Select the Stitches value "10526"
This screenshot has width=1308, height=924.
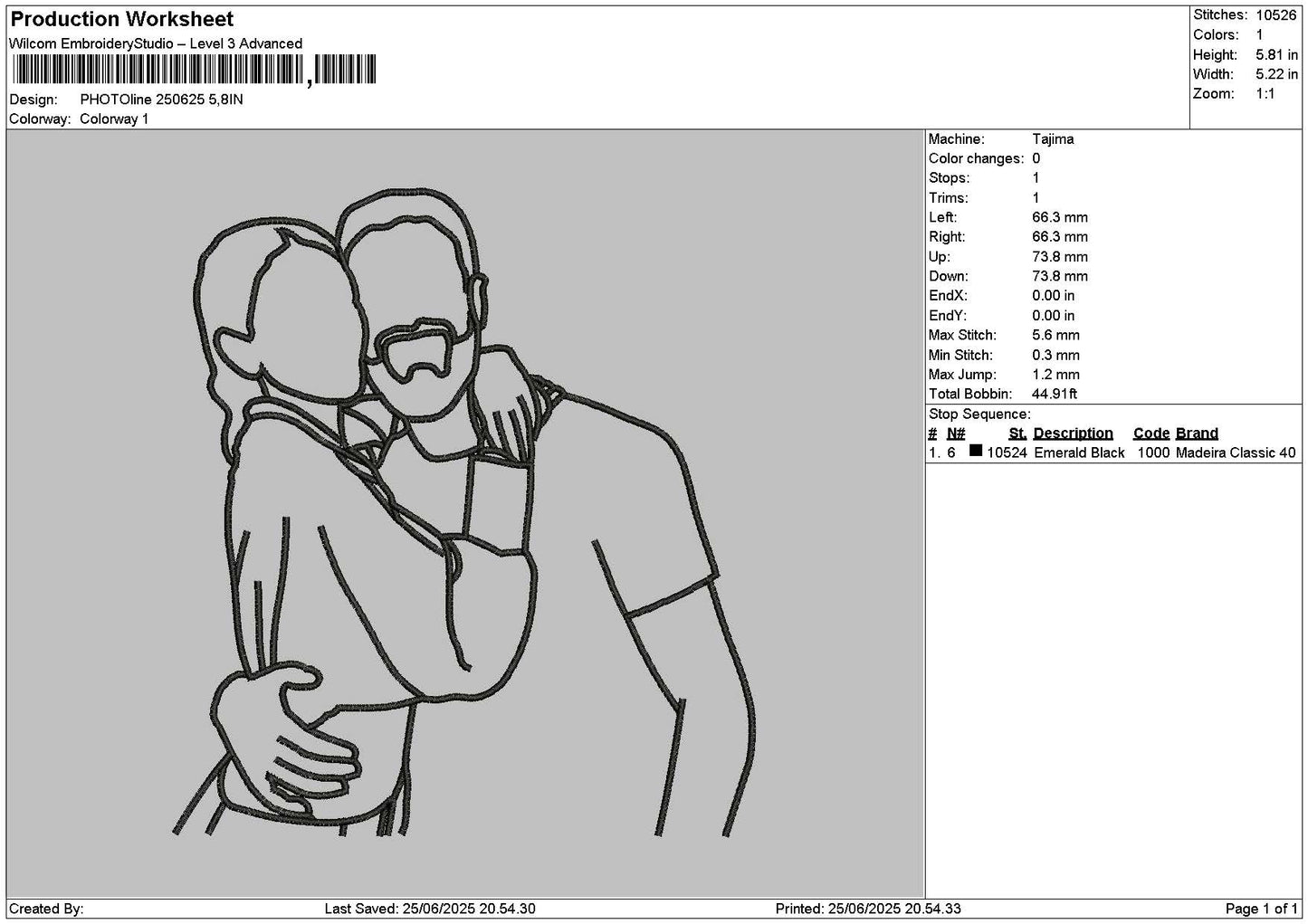[x=1276, y=15]
